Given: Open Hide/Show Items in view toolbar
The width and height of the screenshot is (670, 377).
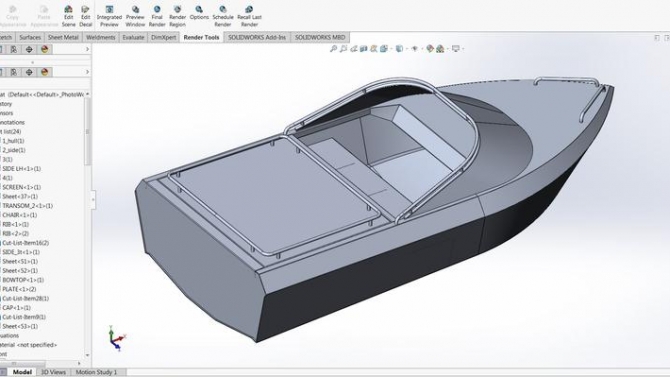Looking at the screenshot, I should (x=414, y=49).
